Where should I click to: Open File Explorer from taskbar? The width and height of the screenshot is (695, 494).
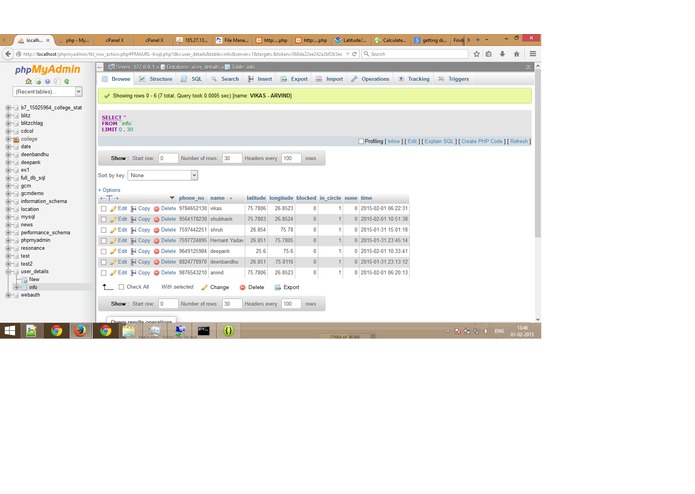[129, 331]
